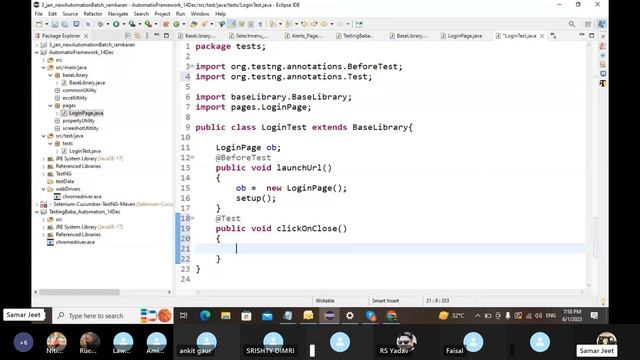
Task: Open the Project menu
Action: (x=162, y=14)
